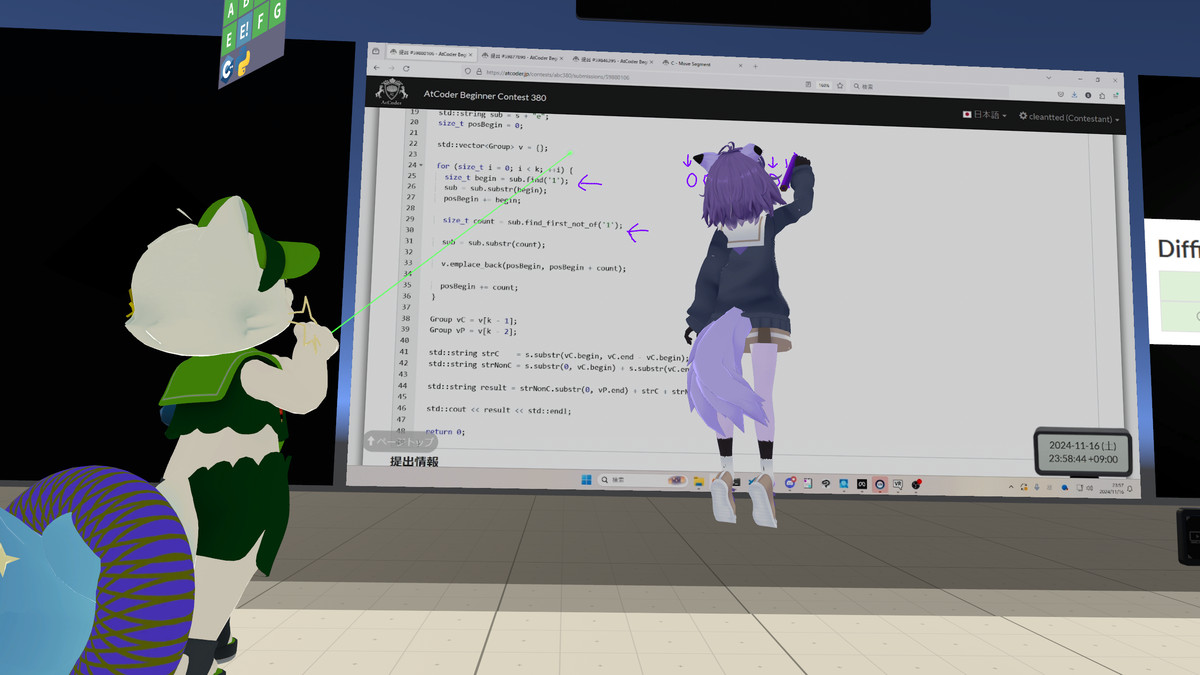1200x675 pixels.
Task: Click the 'v.emplace_back(posBegin, posBegin + count);' line
Action: tap(533, 267)
